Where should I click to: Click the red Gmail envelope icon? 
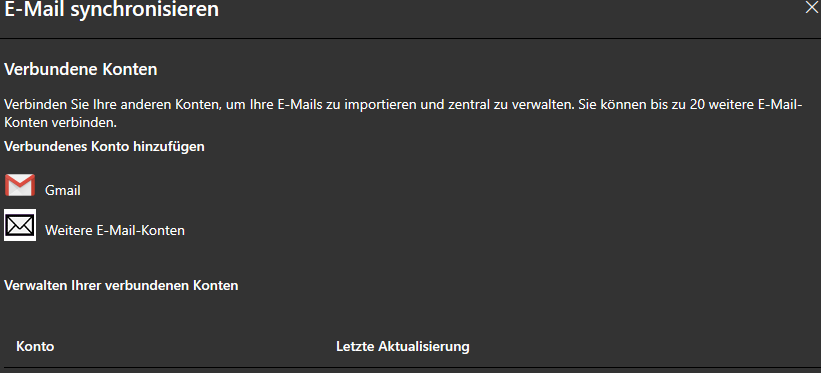[20, 185]
